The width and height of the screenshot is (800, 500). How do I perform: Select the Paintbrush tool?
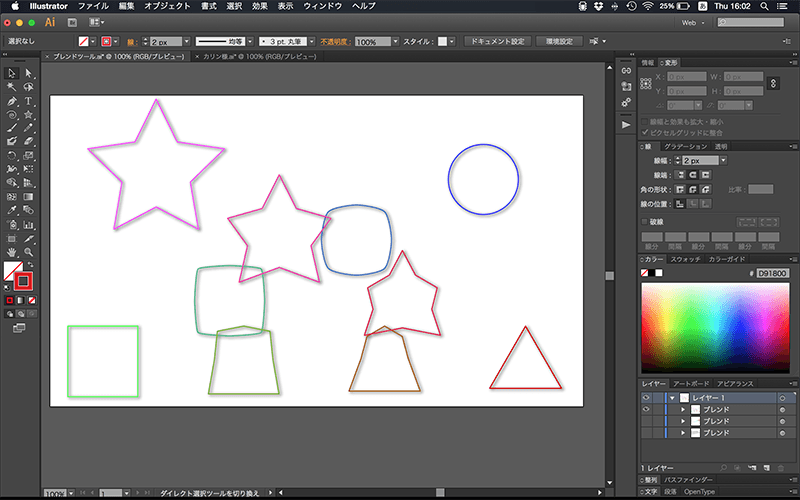(x=11, y=128)
